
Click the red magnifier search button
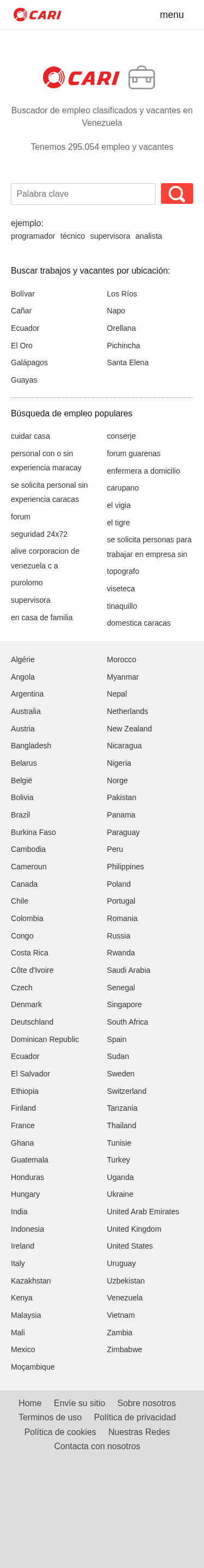[177, 193]
